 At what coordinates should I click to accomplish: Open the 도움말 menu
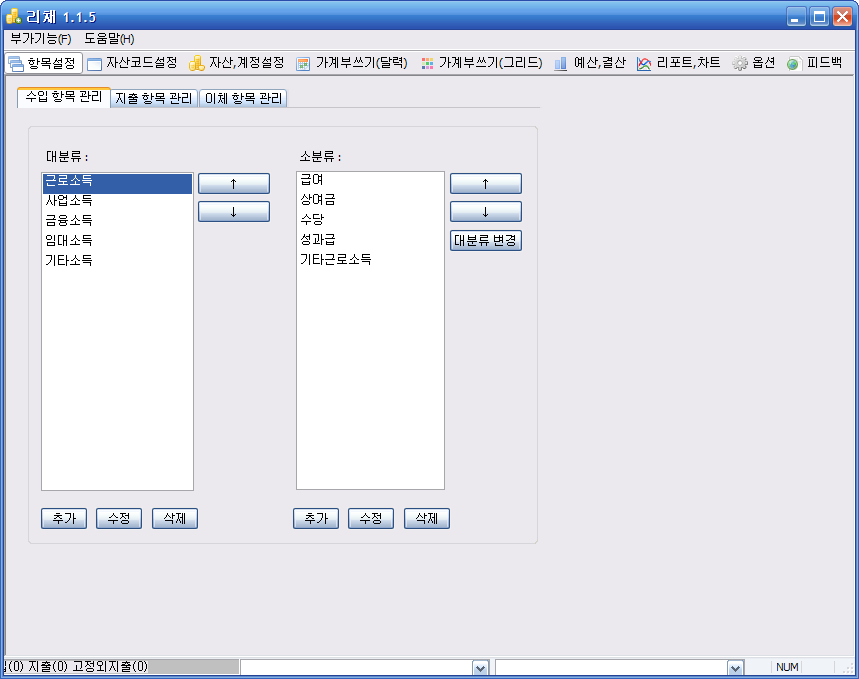109,38
